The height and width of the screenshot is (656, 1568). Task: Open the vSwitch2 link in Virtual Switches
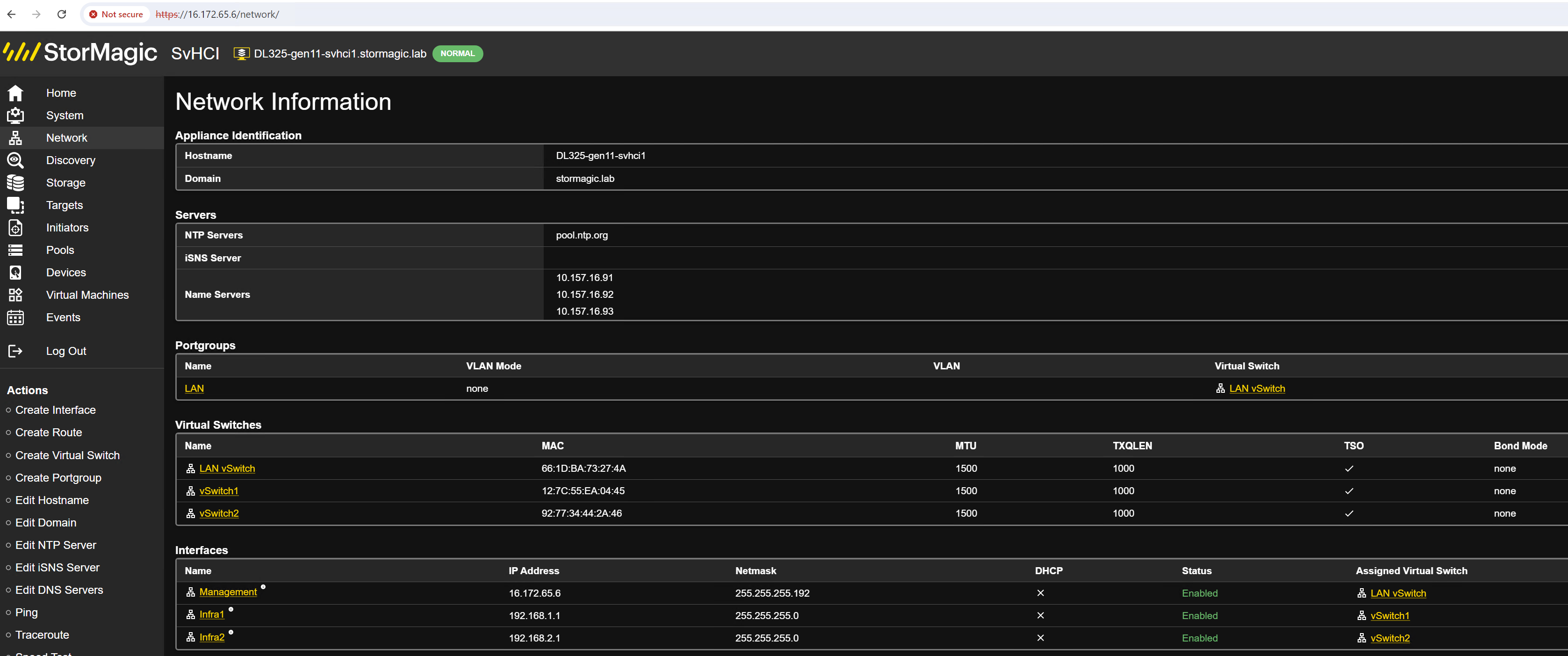point(219,513)
